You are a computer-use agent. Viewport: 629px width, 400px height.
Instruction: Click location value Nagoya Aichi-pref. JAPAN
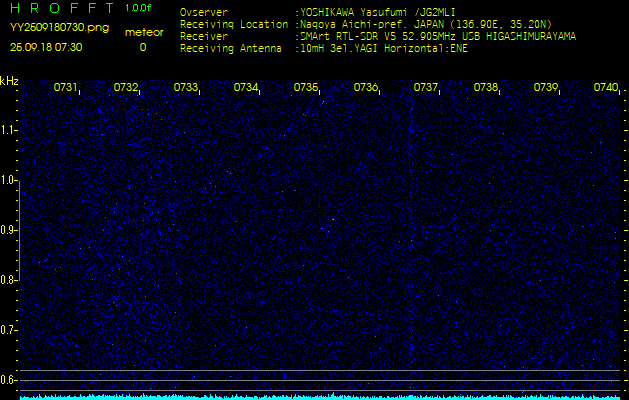coord(373,24)
